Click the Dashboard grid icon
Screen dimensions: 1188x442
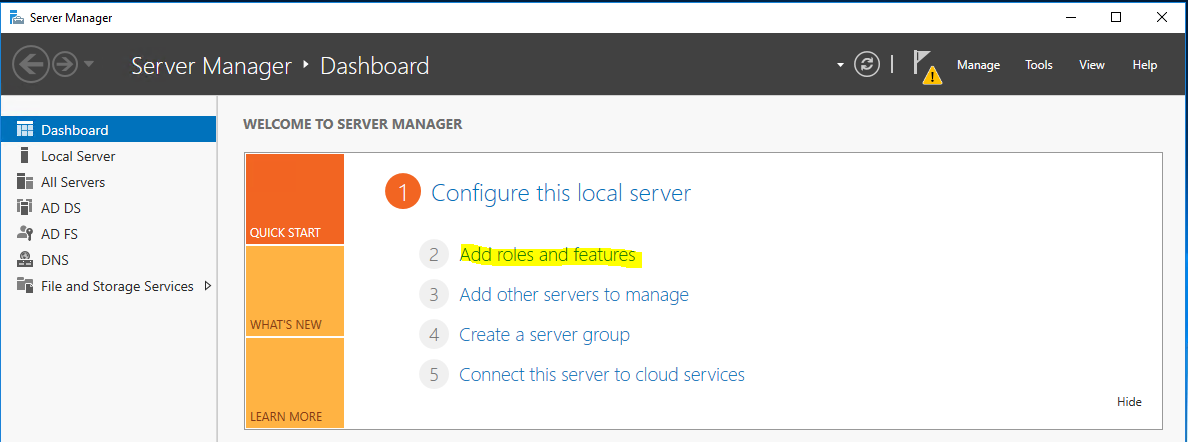(25, 130)
